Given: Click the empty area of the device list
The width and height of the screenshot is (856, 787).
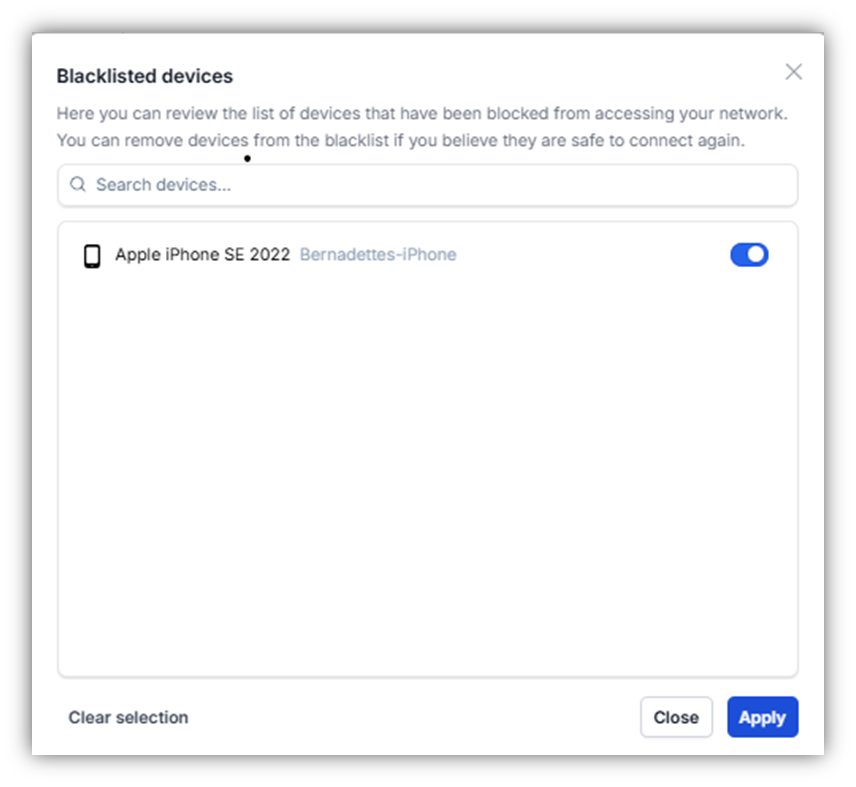Looking at the screenshot, I should point(428,470).
